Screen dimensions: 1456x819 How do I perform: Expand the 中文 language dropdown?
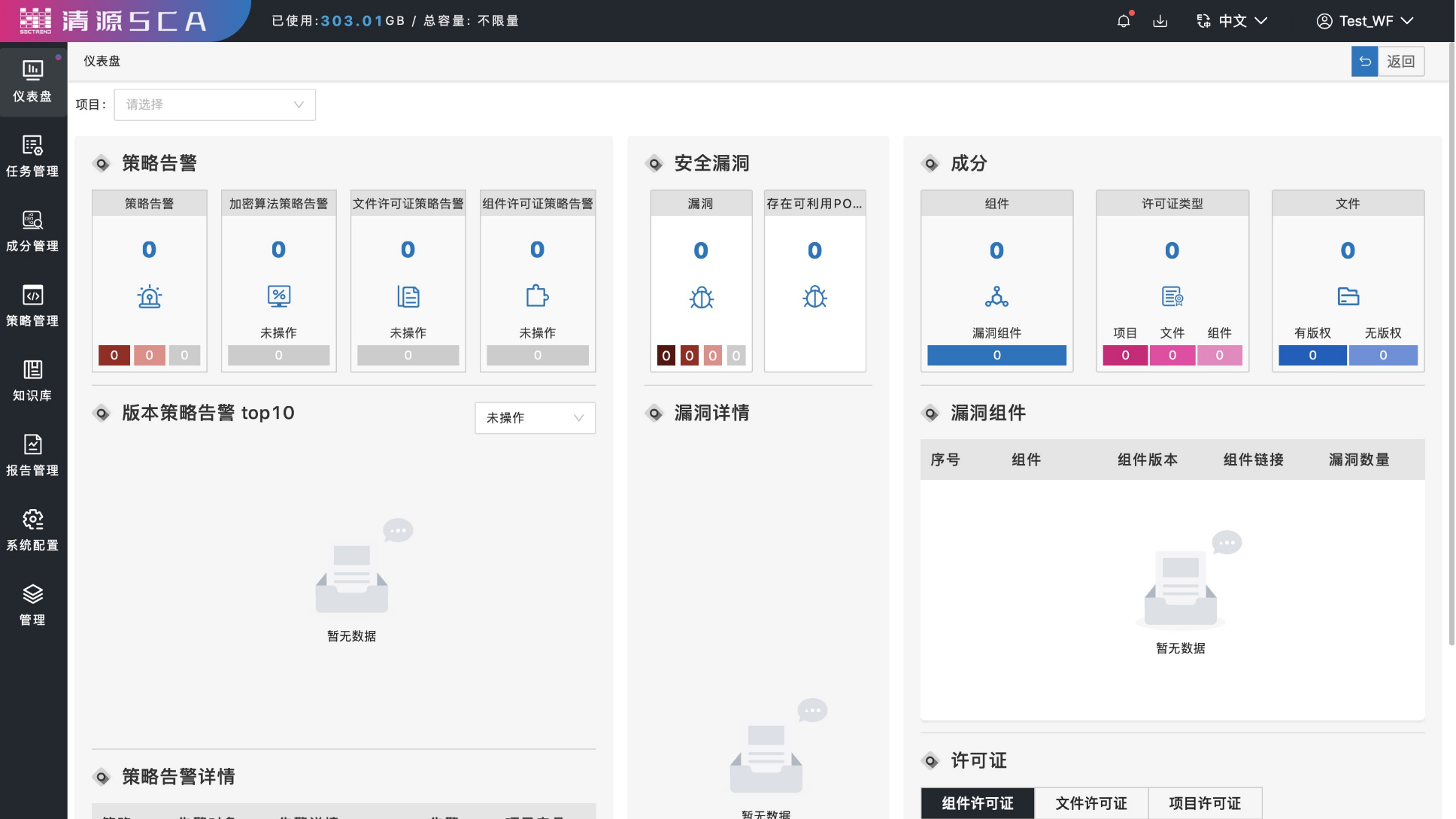(1232, 21)
